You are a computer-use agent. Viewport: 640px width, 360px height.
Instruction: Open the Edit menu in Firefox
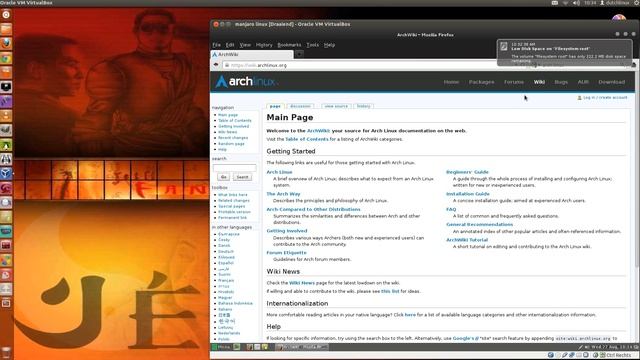click(230, 45)
